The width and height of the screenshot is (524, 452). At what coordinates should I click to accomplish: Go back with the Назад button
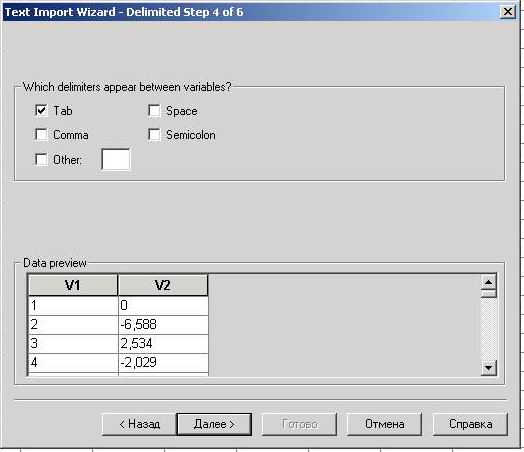pos(139,424)
